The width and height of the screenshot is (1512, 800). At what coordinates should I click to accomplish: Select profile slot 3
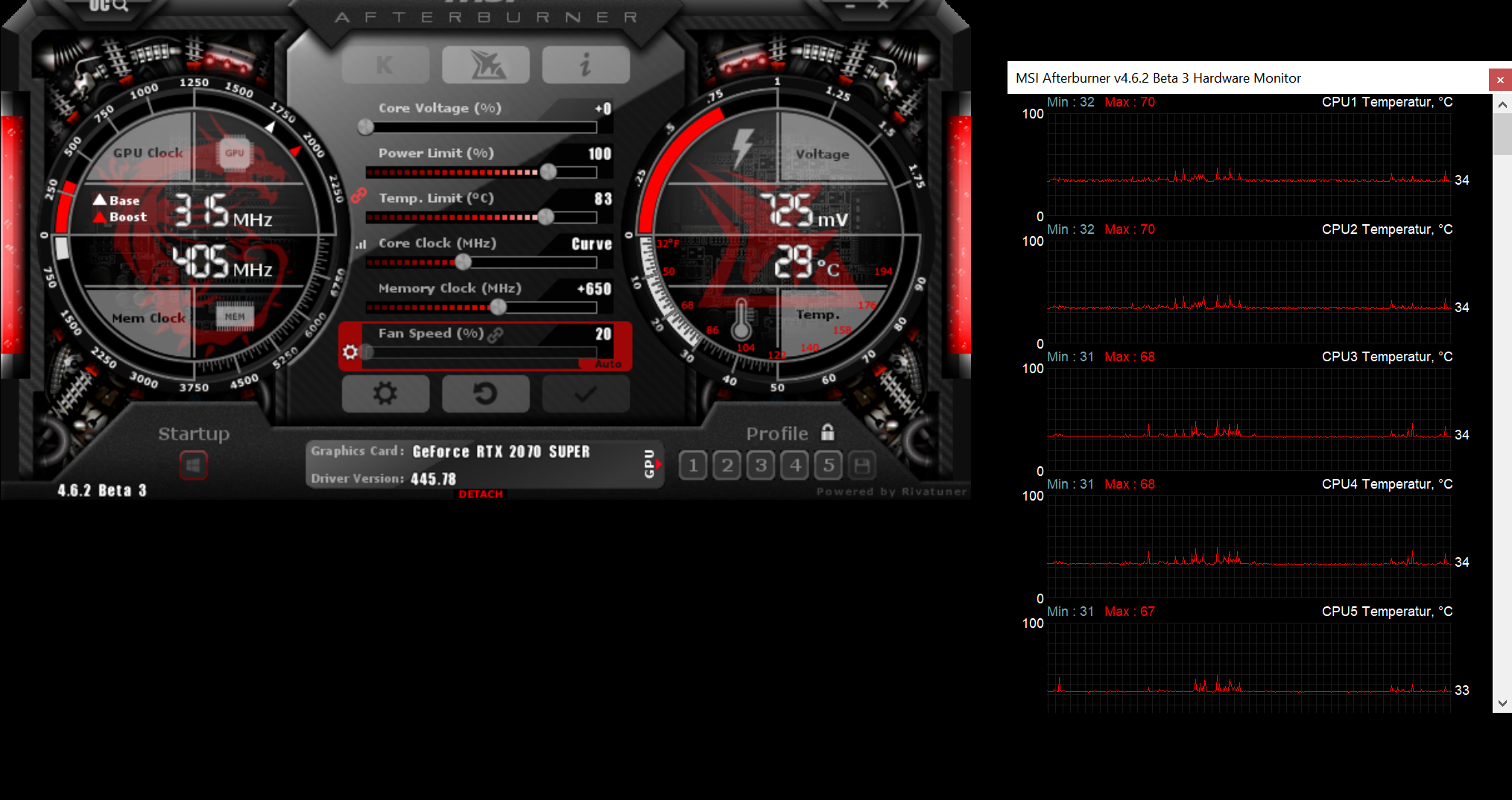[761, 466]
